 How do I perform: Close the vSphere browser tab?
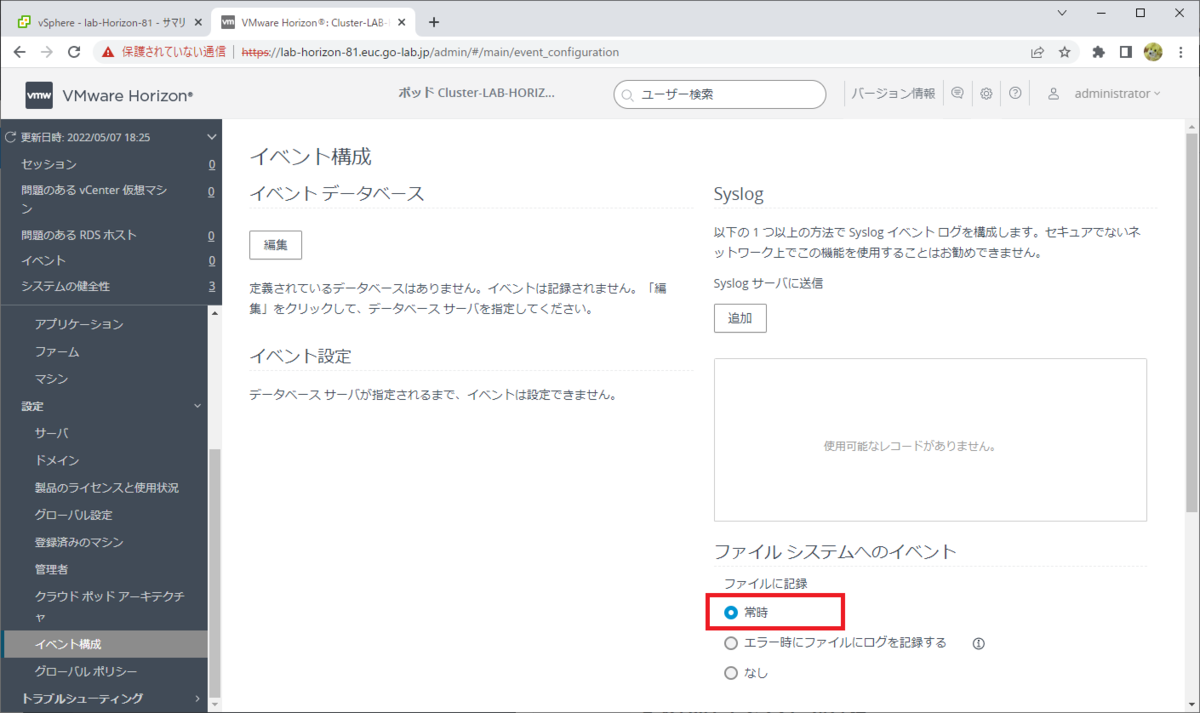pos(198,22)
